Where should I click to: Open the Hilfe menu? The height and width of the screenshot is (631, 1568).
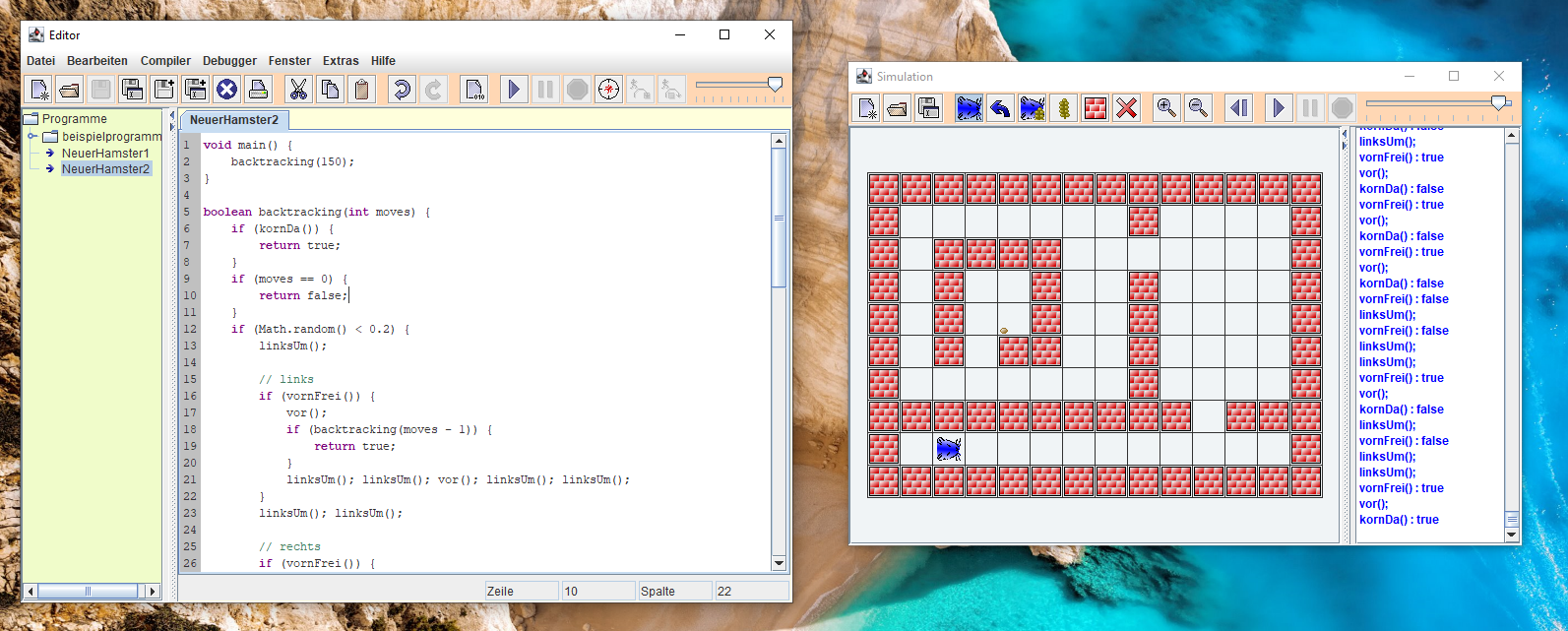383,61
